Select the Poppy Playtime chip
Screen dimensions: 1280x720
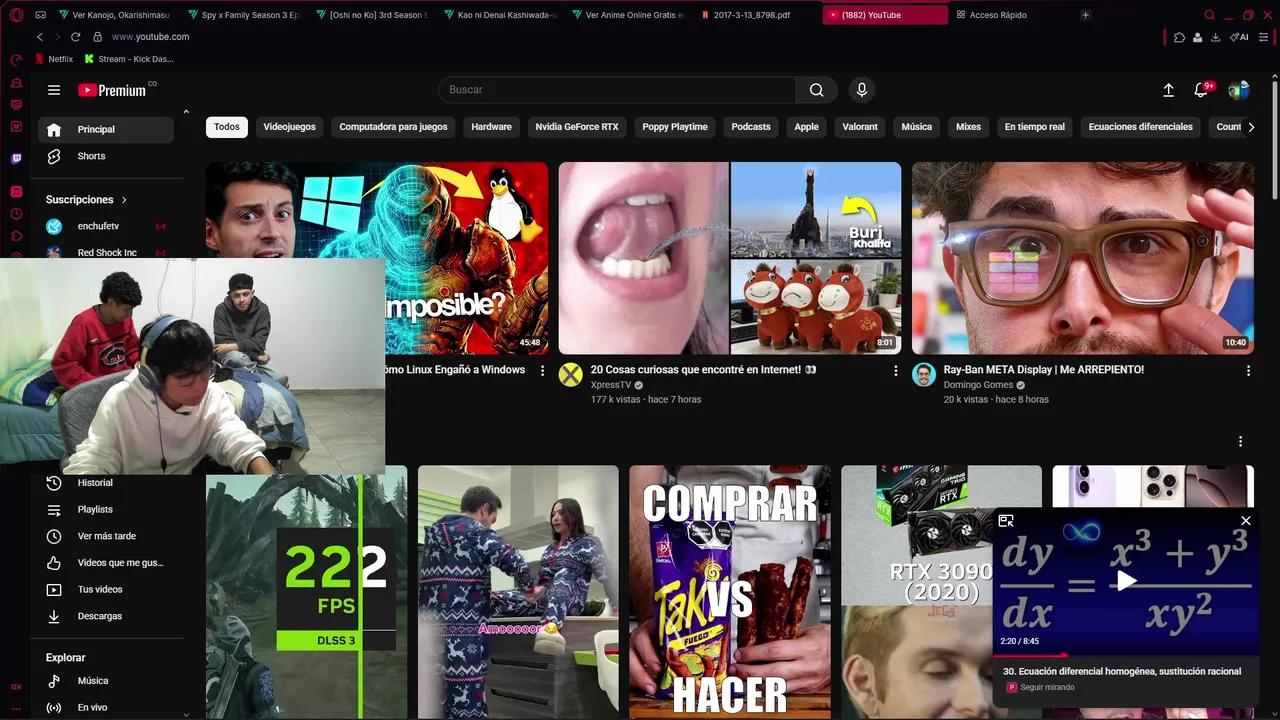coord(675,127)
